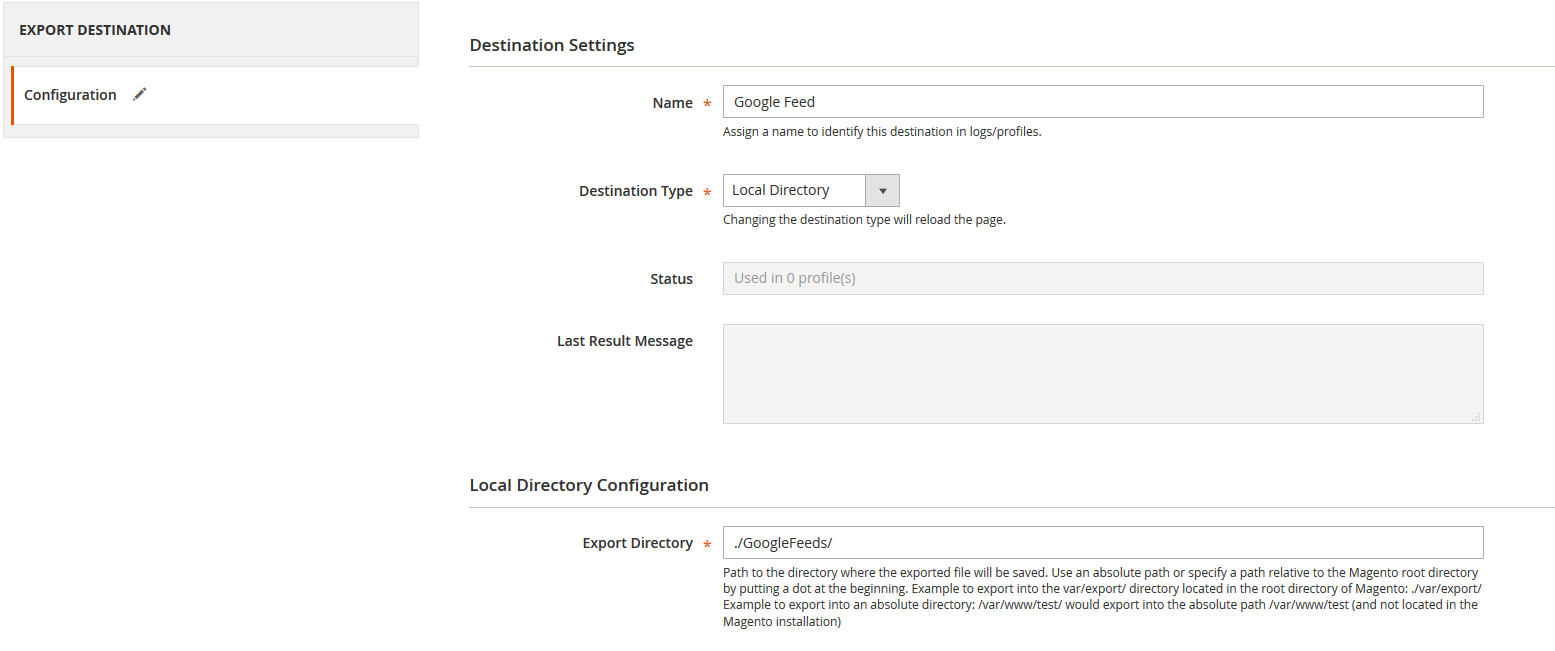Select the Destination Settings section heading
1555x651 pixels.
click(552, 45)
